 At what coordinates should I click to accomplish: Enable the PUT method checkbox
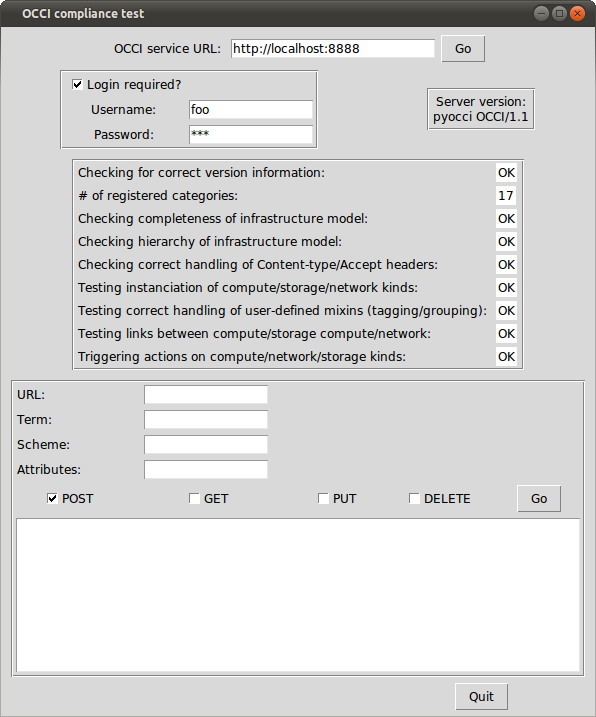[x=323, y=498]
